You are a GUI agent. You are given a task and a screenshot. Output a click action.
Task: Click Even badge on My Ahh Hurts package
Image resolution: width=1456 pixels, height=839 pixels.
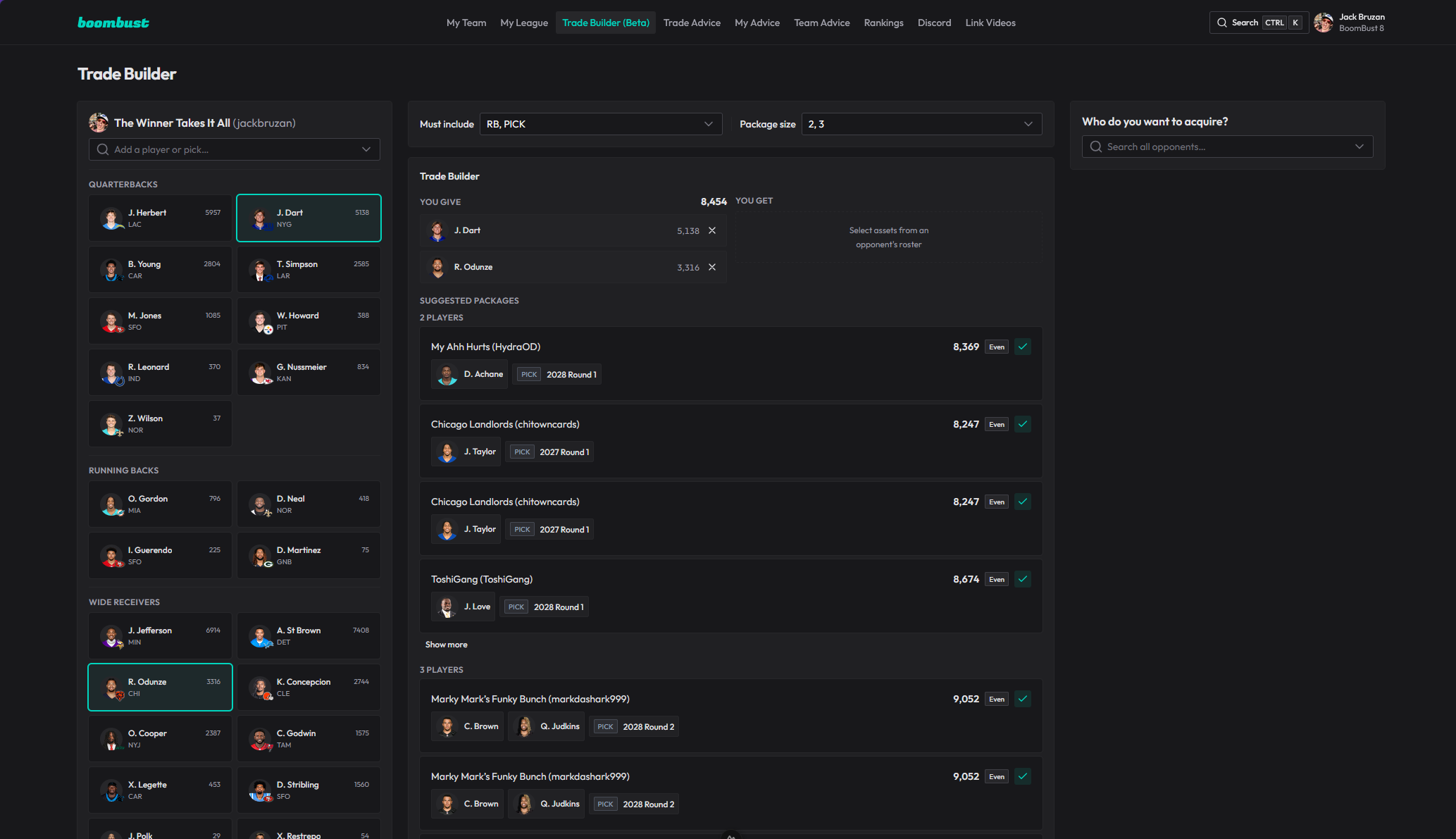pos(997,347)
